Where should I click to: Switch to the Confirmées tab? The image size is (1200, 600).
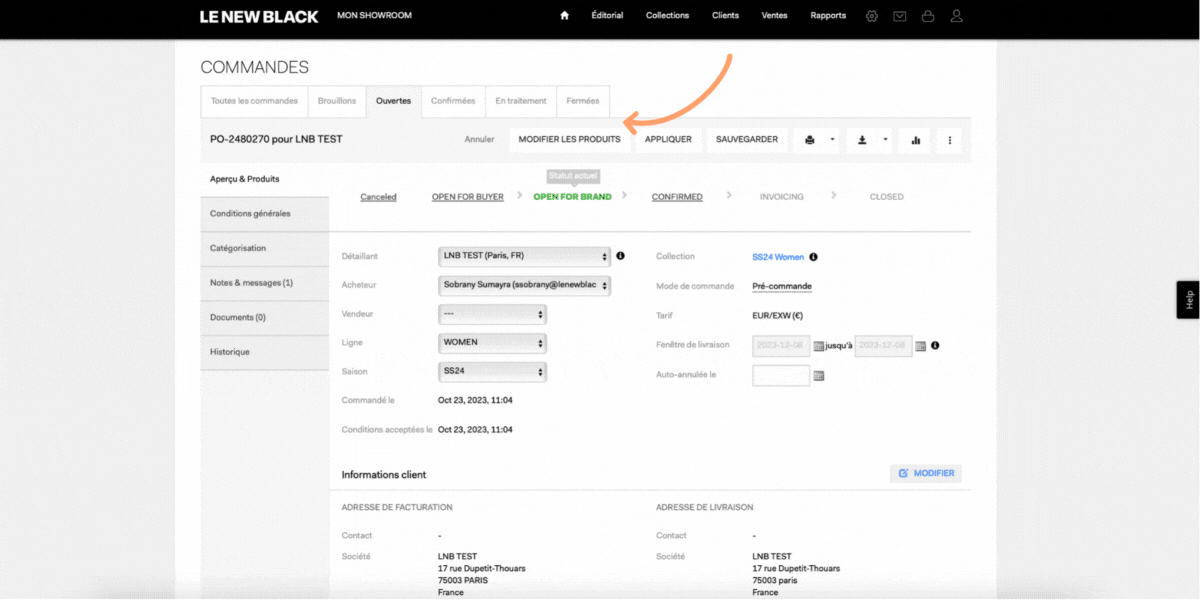pos(453,101)
